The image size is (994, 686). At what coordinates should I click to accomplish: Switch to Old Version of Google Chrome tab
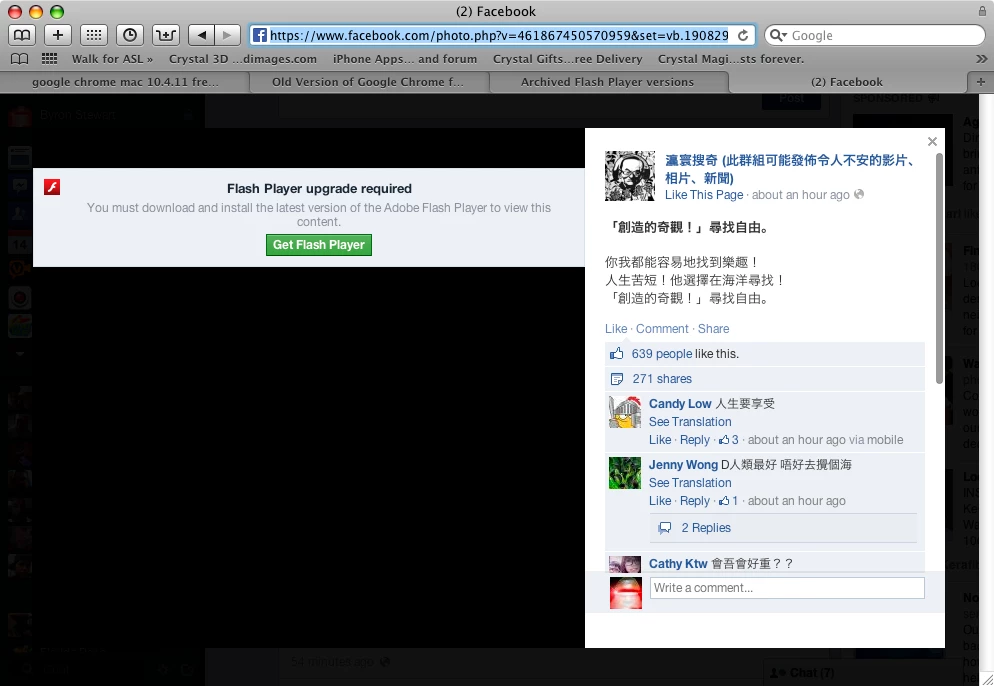[x=368, y=82]
